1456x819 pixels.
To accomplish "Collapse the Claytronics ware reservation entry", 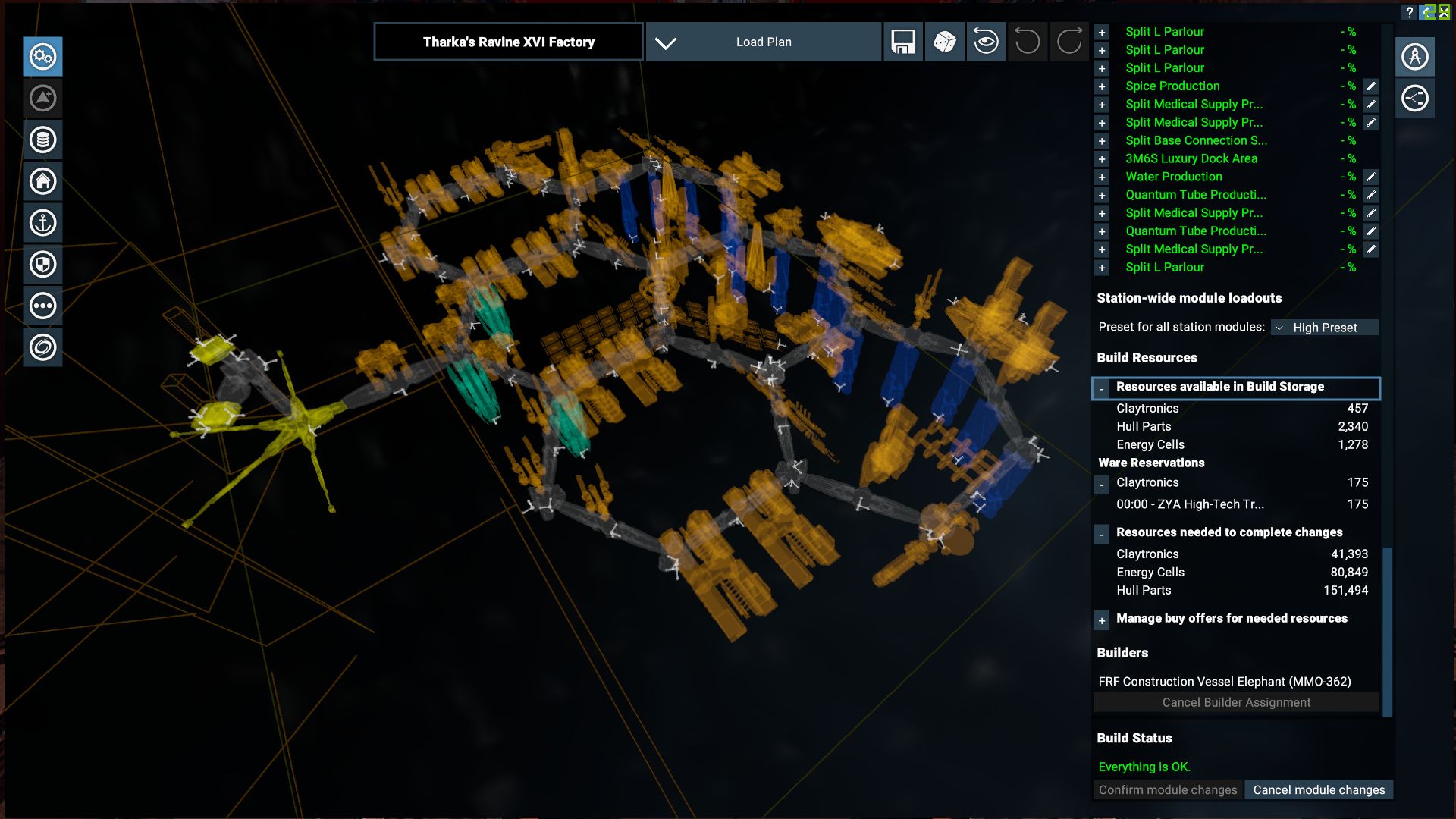I will tap(1102, 483).
